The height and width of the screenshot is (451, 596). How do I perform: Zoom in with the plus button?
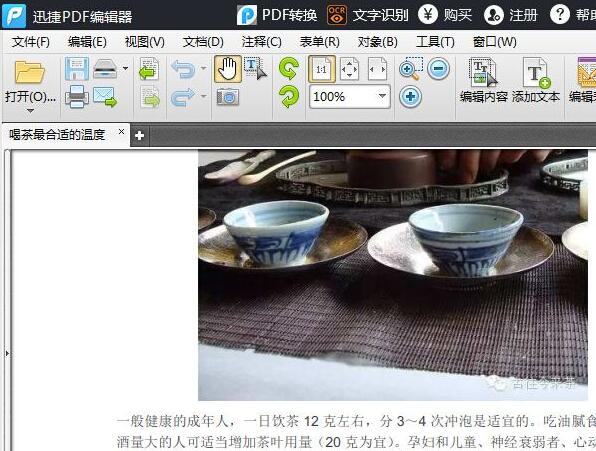(411, 97)
